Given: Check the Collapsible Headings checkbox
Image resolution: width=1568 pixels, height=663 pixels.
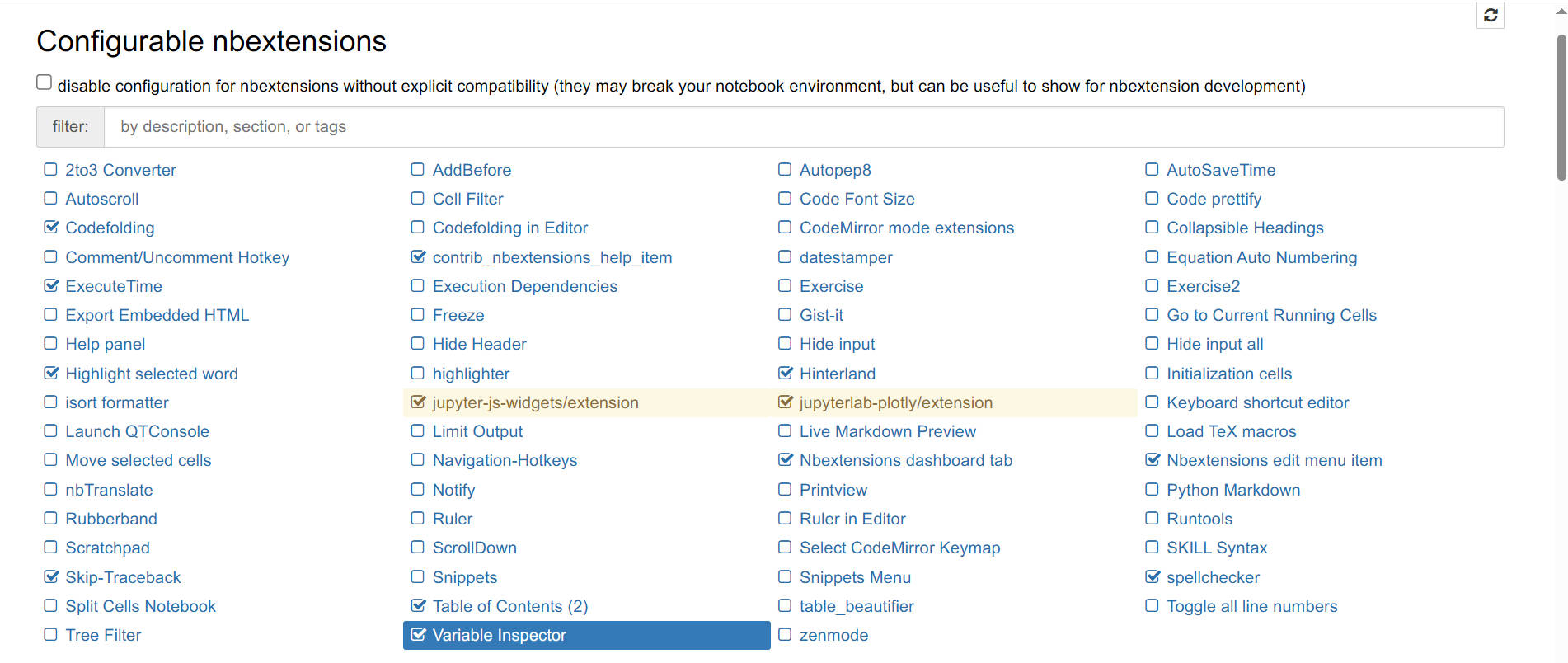Looking at the screenshot, I should coord(1153,228).
